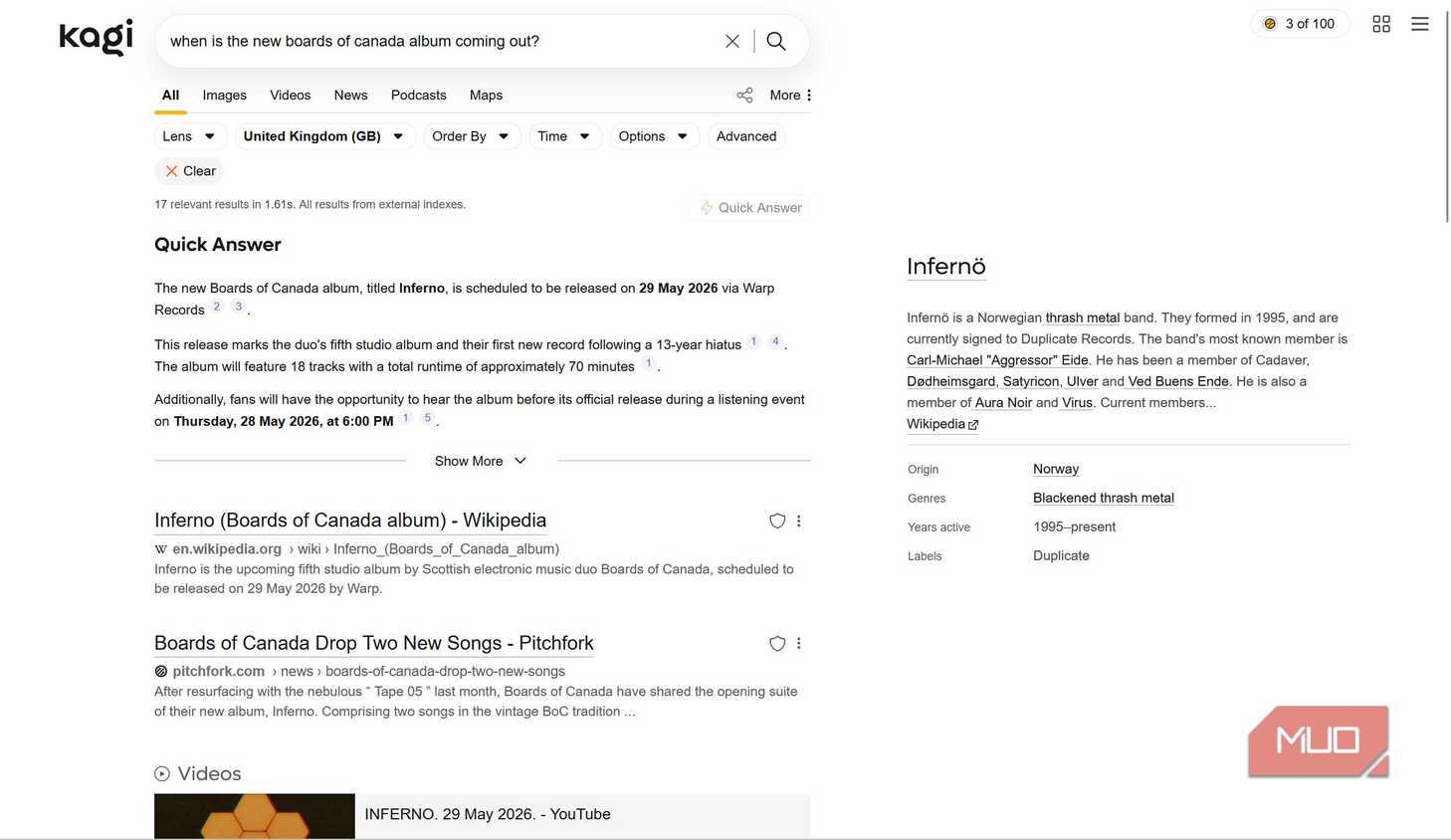Click the Kagi logo
The width and height of the screenshot is (1451, 840).
(x=96, y=37)
